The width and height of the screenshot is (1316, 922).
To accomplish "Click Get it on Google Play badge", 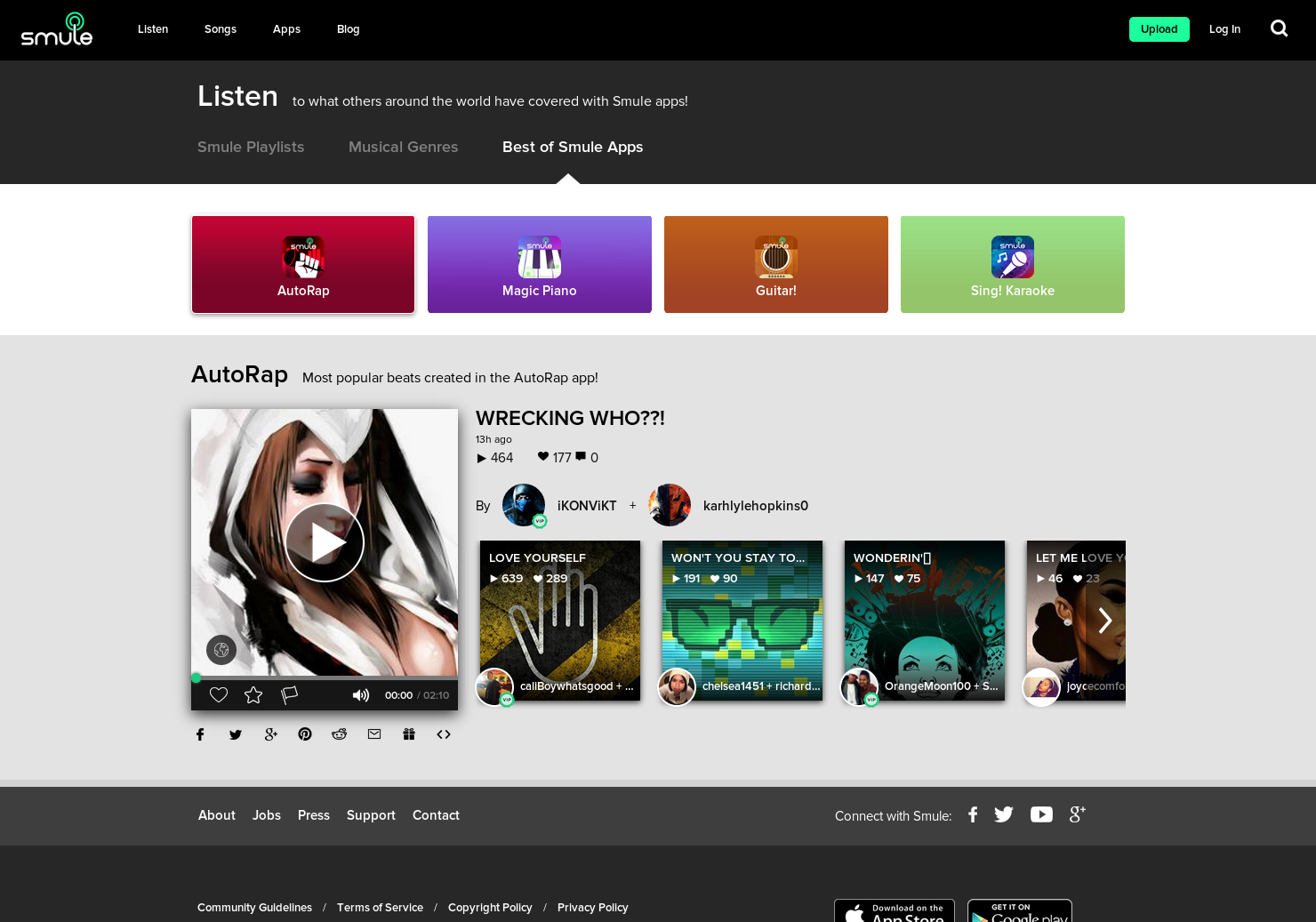I will coord(1020,910).
